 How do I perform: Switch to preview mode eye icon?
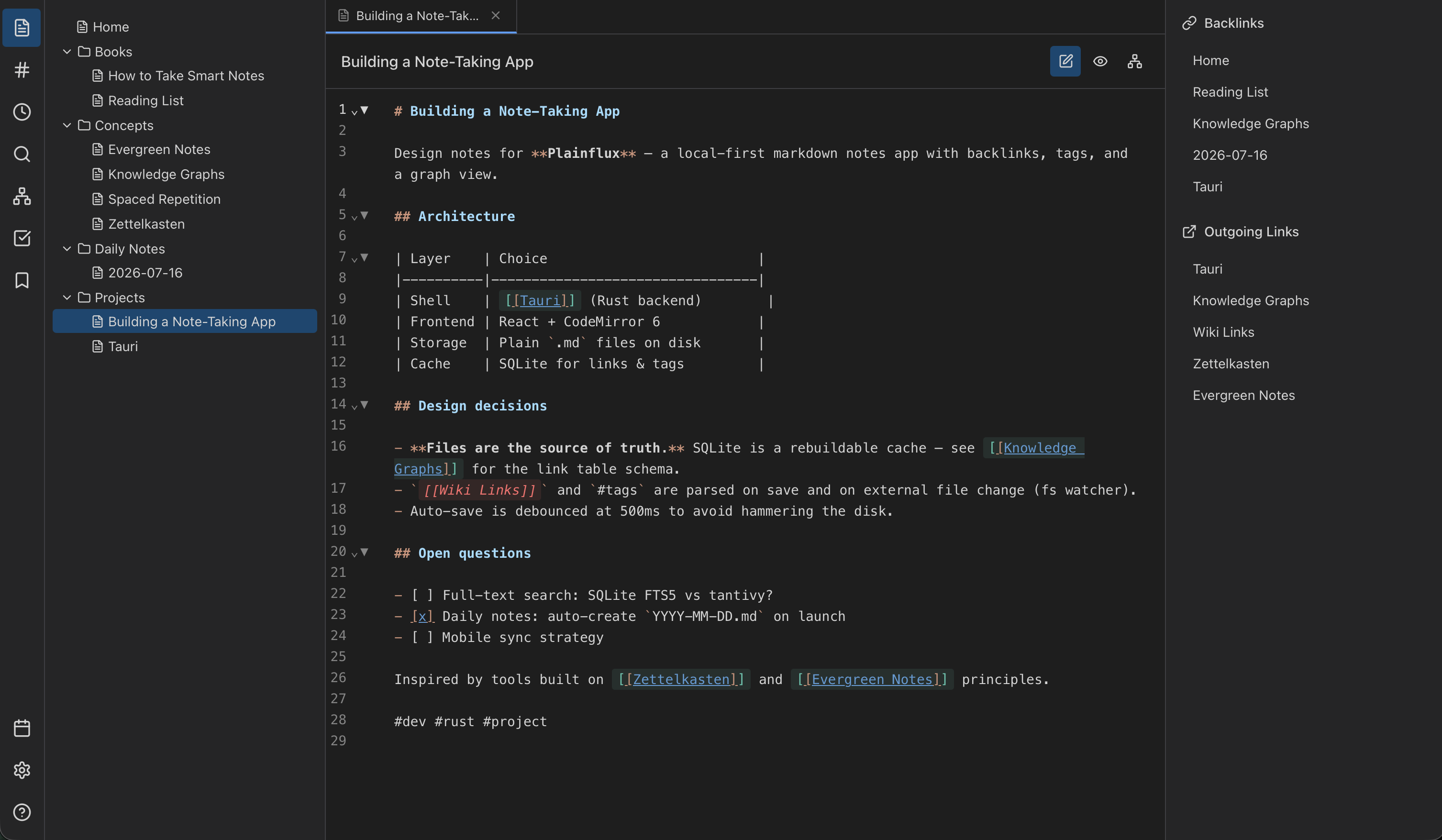(1100, 61)
